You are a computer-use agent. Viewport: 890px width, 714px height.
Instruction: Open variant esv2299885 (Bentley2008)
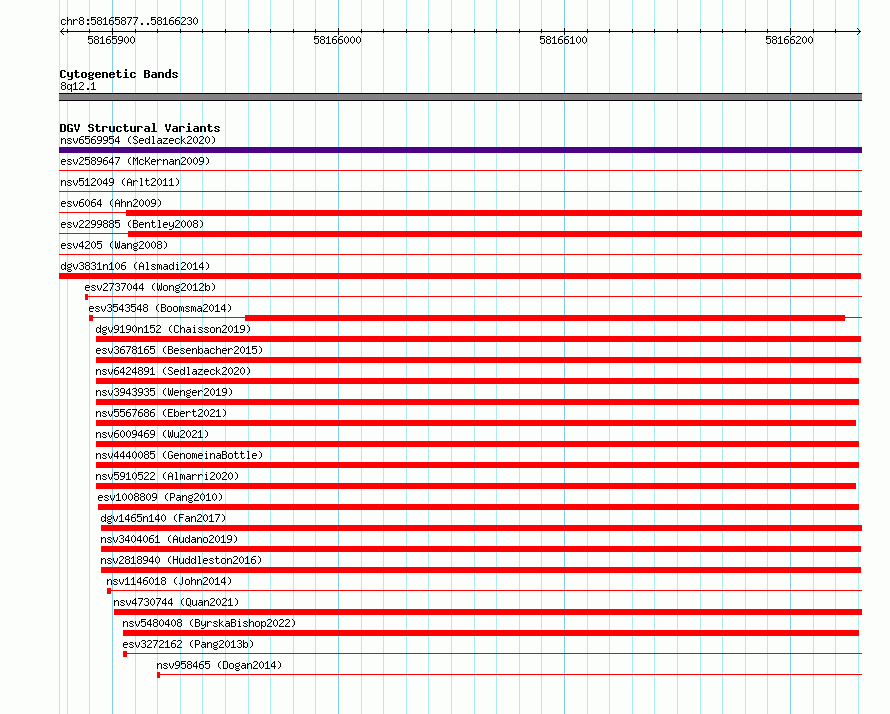pyautogui.click(x=132, y=224)
